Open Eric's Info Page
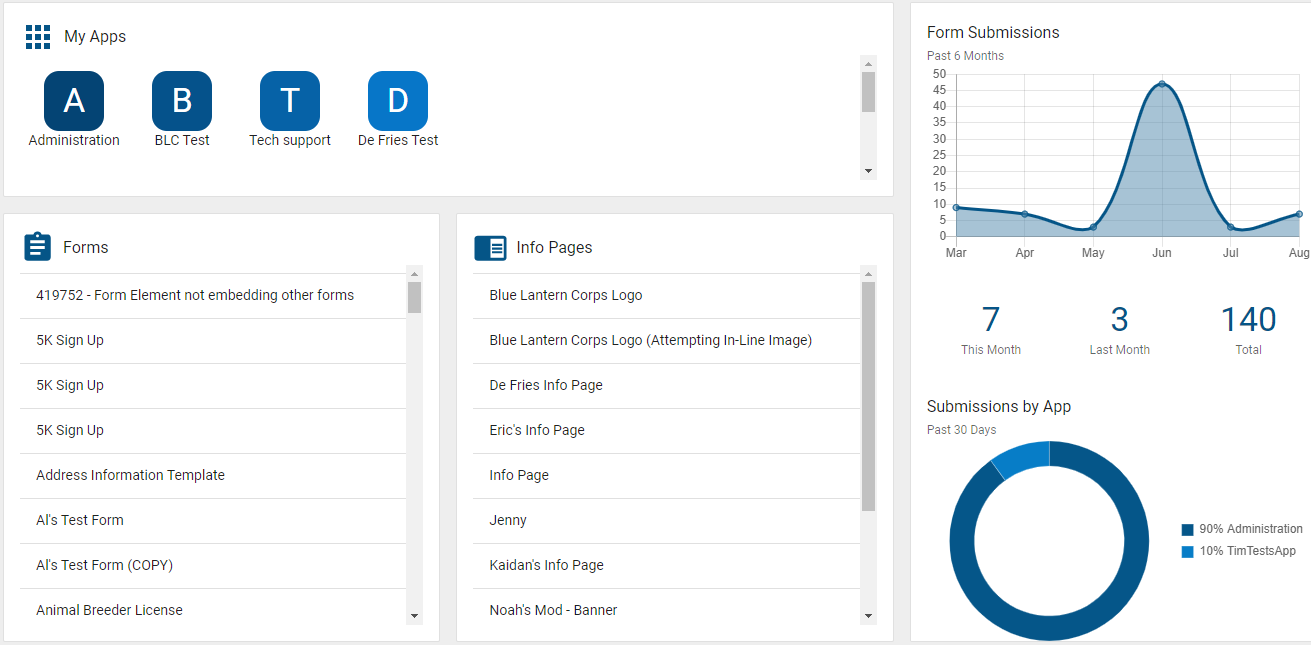The height and width of the screenshot is (645, 1311). [666, 431]
